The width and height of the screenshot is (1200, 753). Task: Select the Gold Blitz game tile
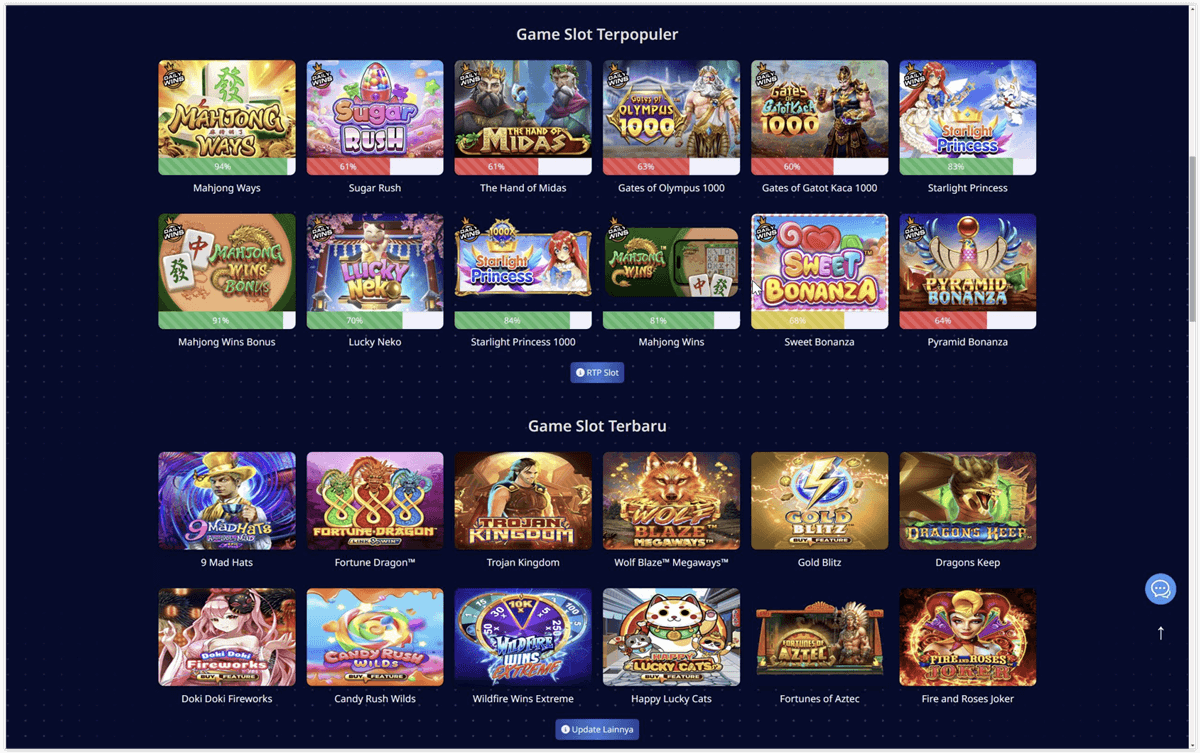point(819,501)
